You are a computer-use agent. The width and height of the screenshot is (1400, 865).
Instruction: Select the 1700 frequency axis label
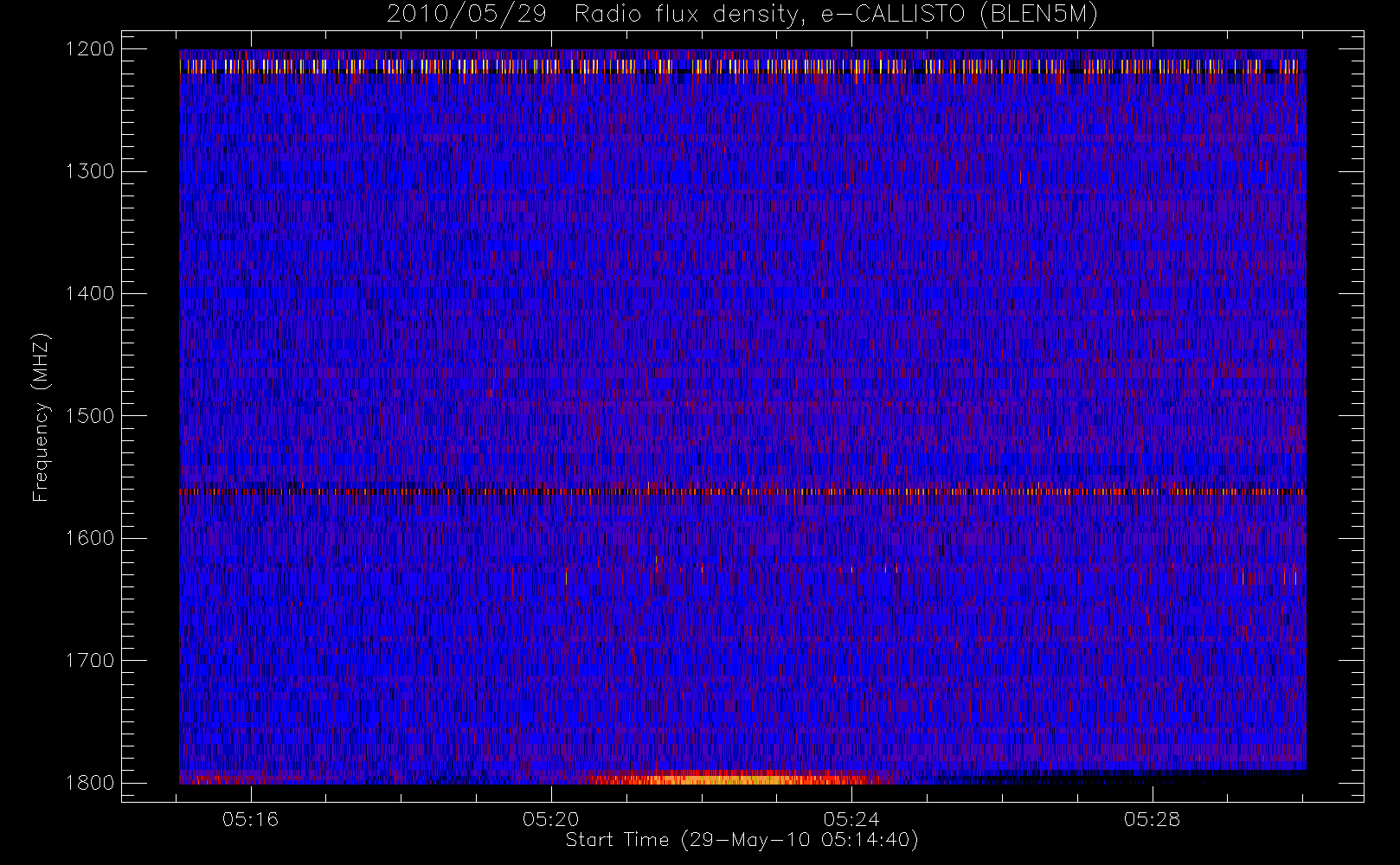coord(90,661)
